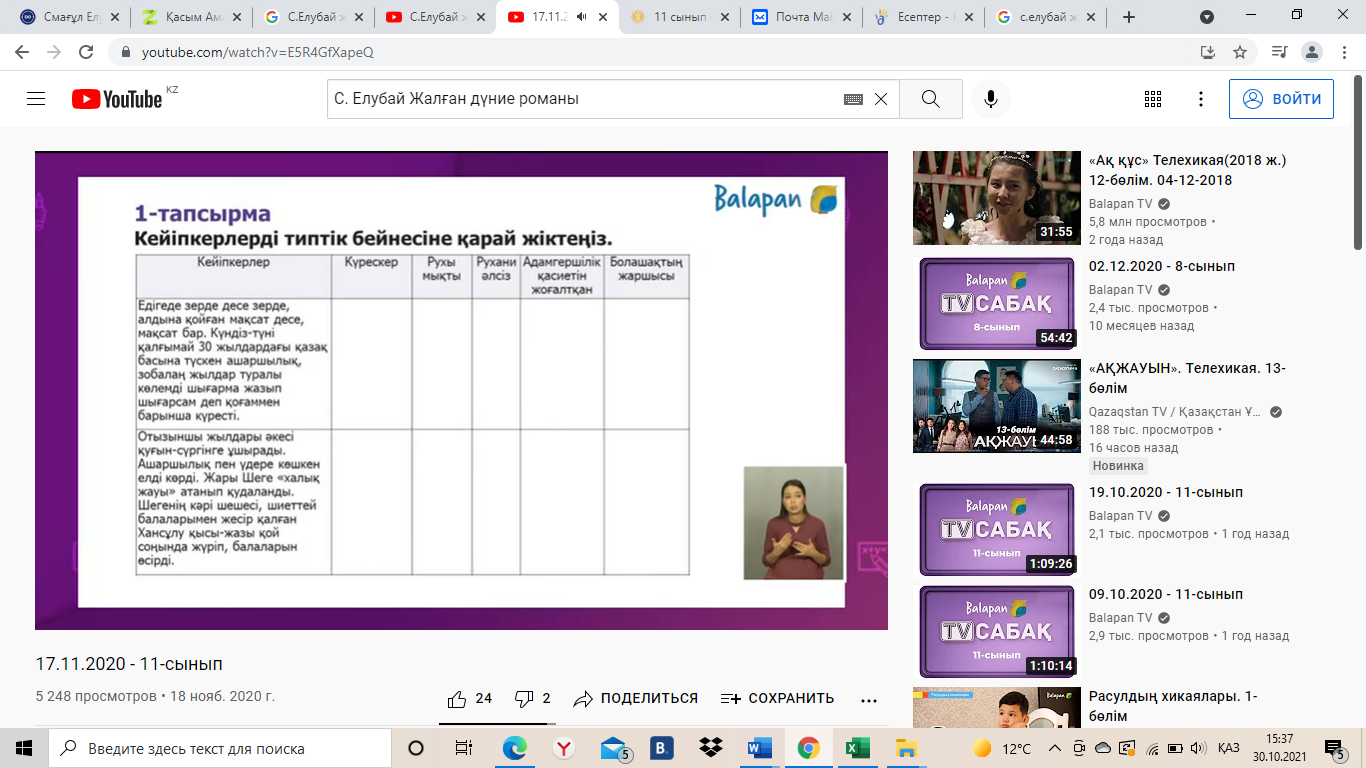Viewport: 1366px width, 768px height.
Task: Open the Mail app on the taskbar
Action: (x=614, y=748)
